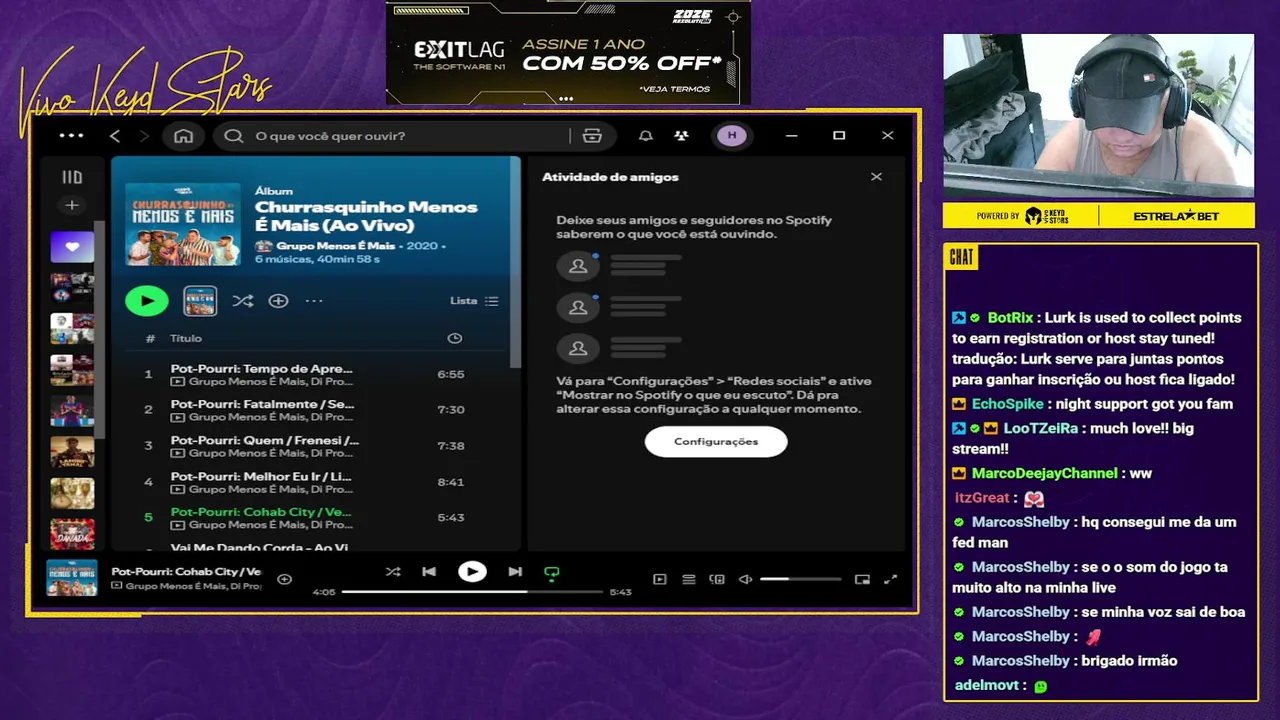Click the duration clock column header
The image size is (1280, 720).
454,338
